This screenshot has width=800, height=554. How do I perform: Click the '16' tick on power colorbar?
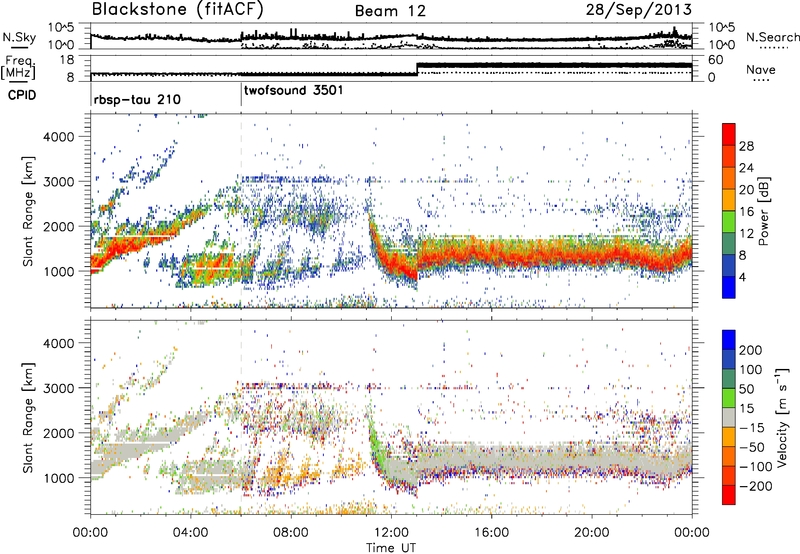pyautogui.click(x=746, y=212)
